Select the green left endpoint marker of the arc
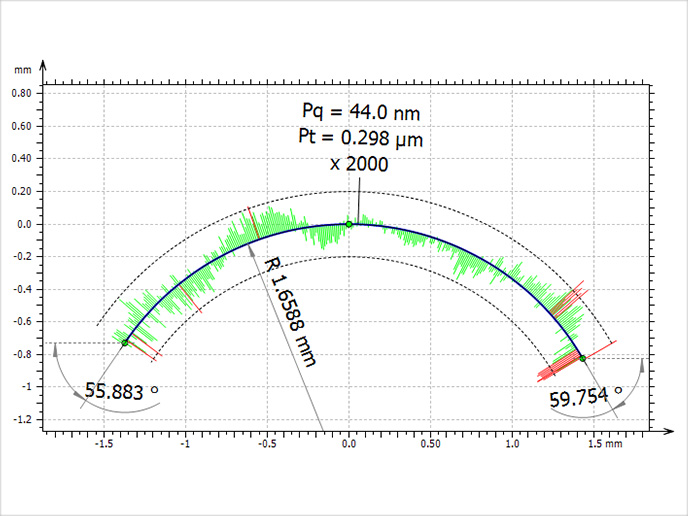Screen dimensions: 688x516 coord(125,343)
